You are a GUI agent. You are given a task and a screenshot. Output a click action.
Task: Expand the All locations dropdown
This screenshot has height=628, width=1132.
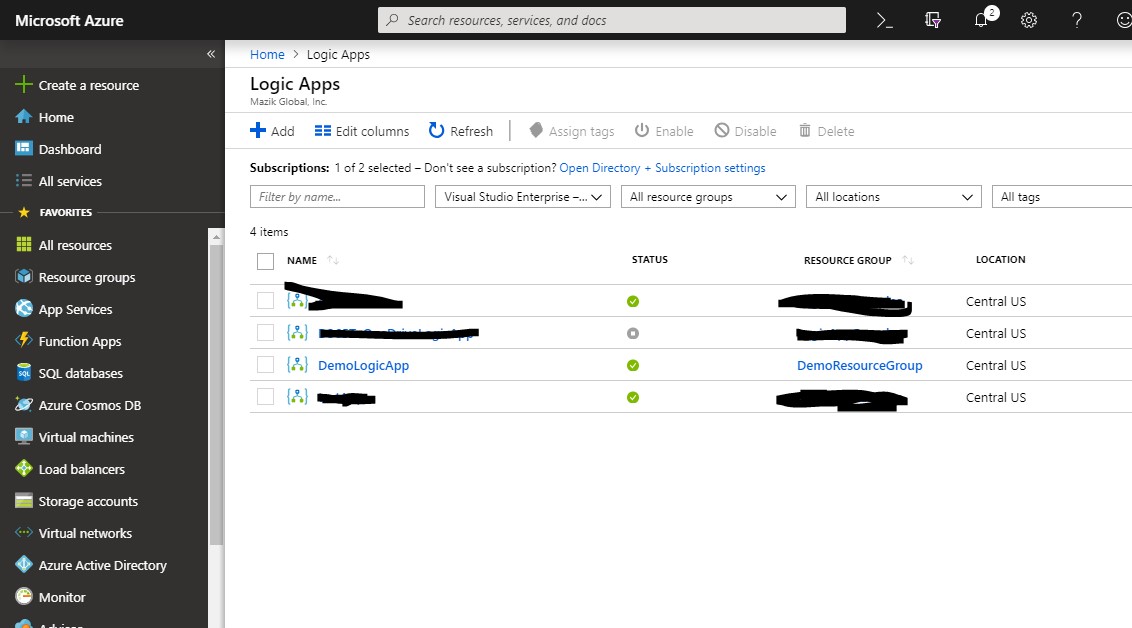click(x=892, y=196)
